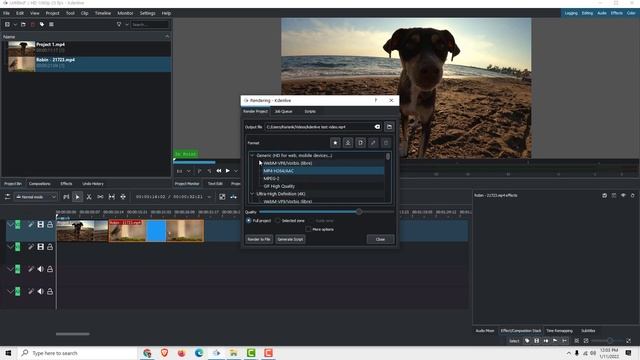
Task: Open the Normal mode dropdown
Action: pyautogui.click(x=36, y=197)
